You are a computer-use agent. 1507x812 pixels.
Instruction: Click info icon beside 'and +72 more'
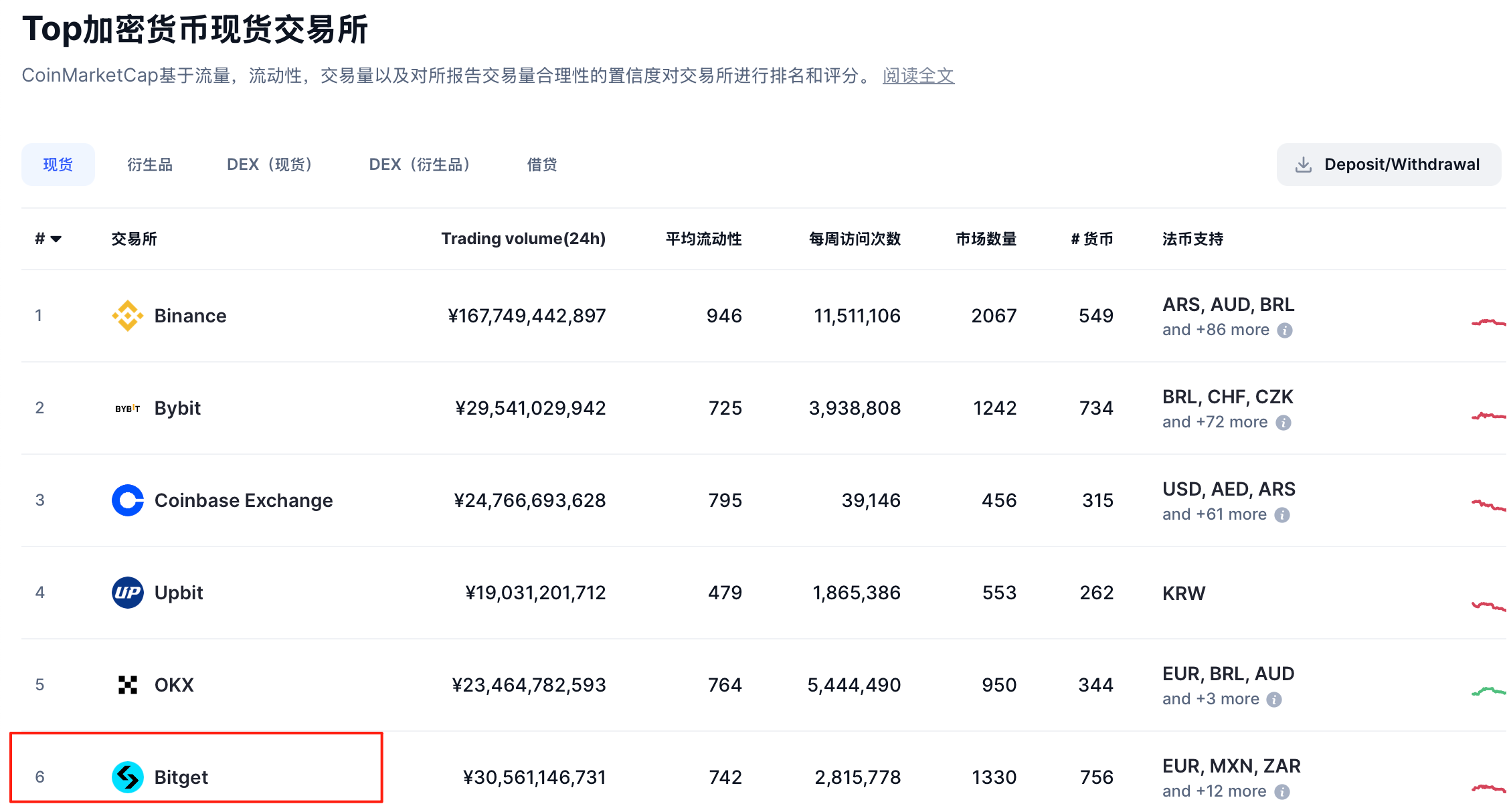pos(1283,423)
